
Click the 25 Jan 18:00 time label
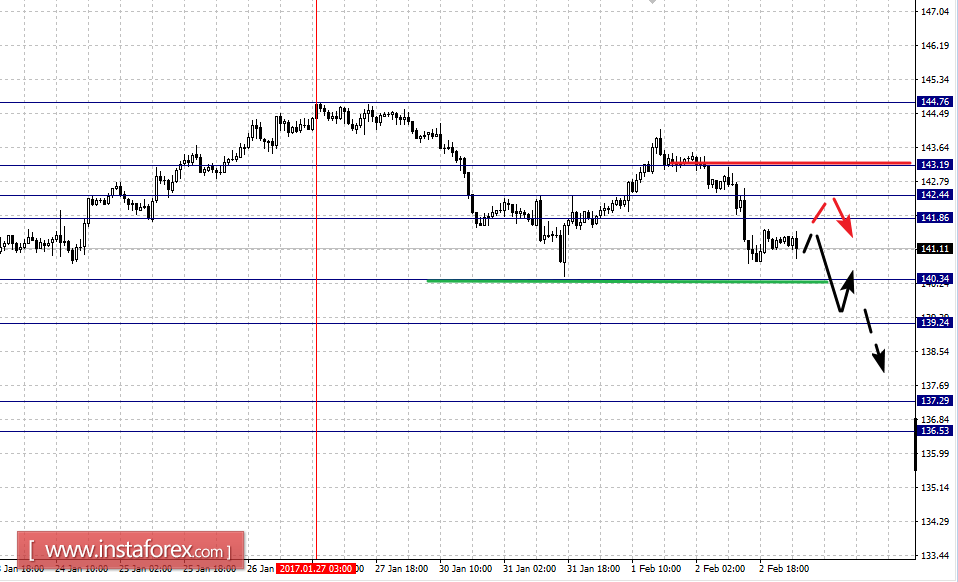click(209, 569)
